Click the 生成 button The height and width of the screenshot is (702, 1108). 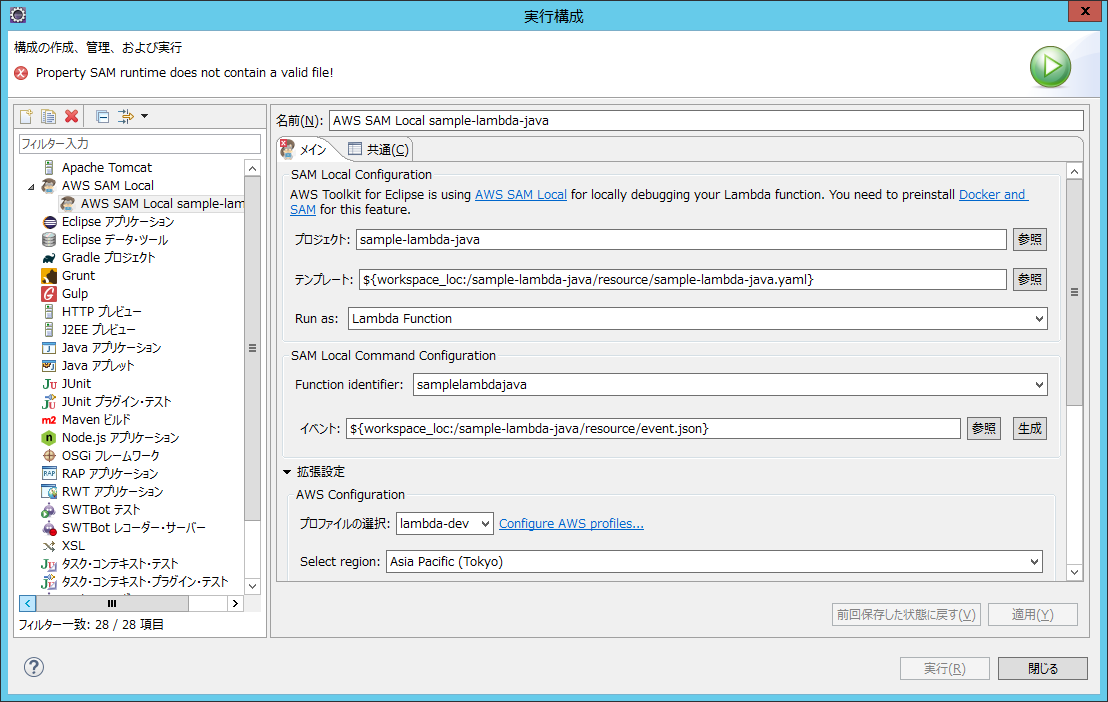1030,428
